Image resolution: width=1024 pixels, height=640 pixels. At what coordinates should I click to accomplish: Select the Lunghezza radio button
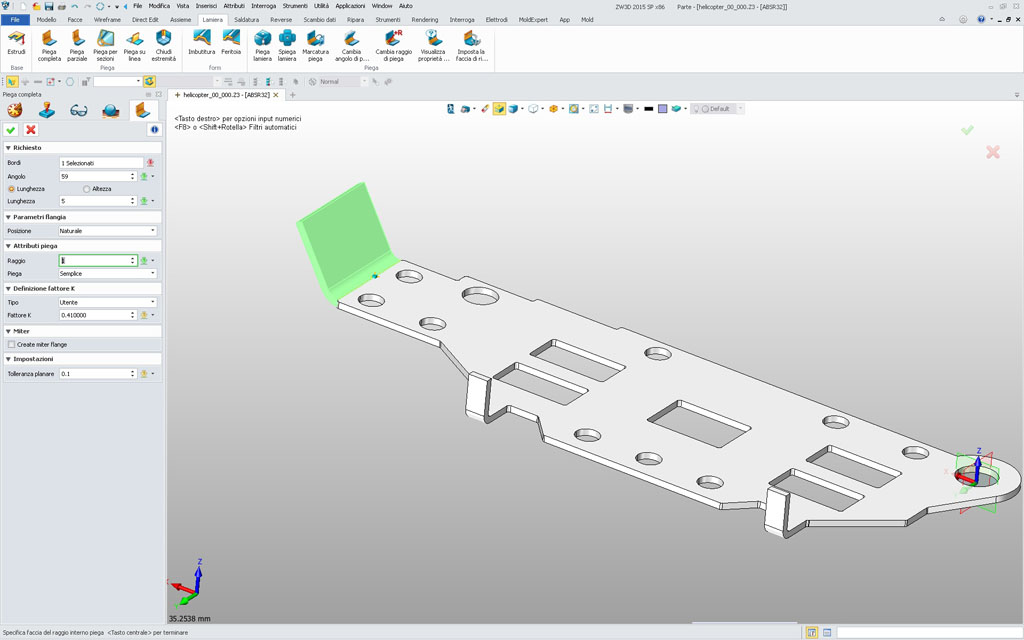click(12, 189)
